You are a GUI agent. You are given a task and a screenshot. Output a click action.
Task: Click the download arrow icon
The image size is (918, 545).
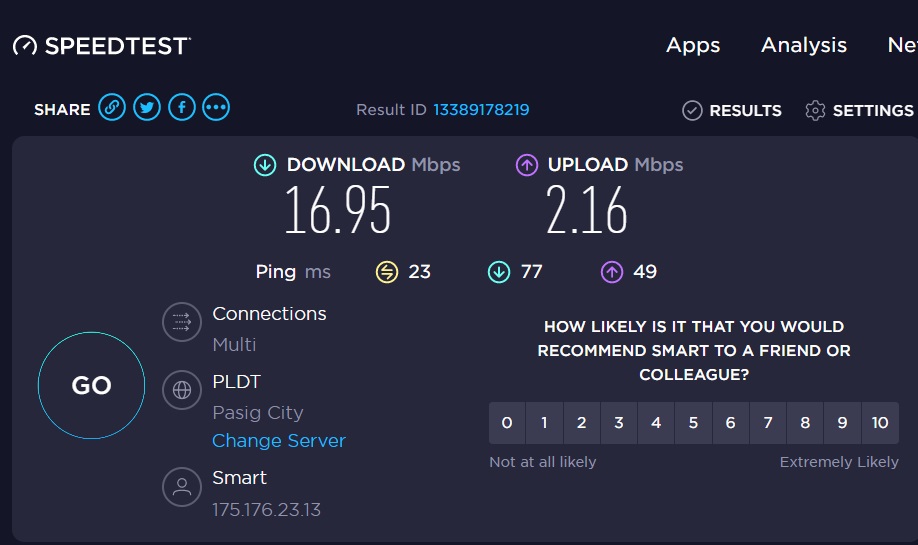(x=265, y=165)
